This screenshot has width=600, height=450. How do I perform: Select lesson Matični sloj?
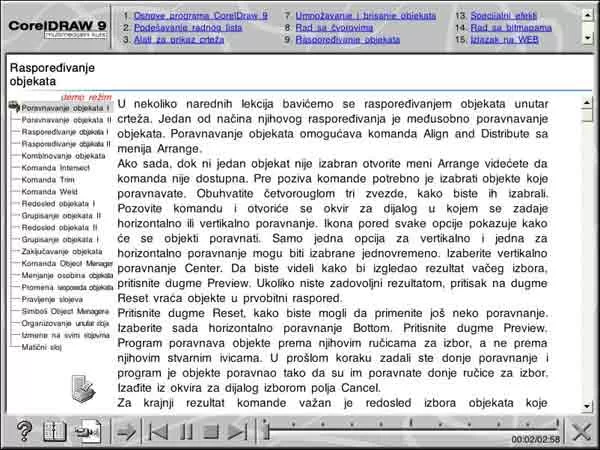point(41,347)
